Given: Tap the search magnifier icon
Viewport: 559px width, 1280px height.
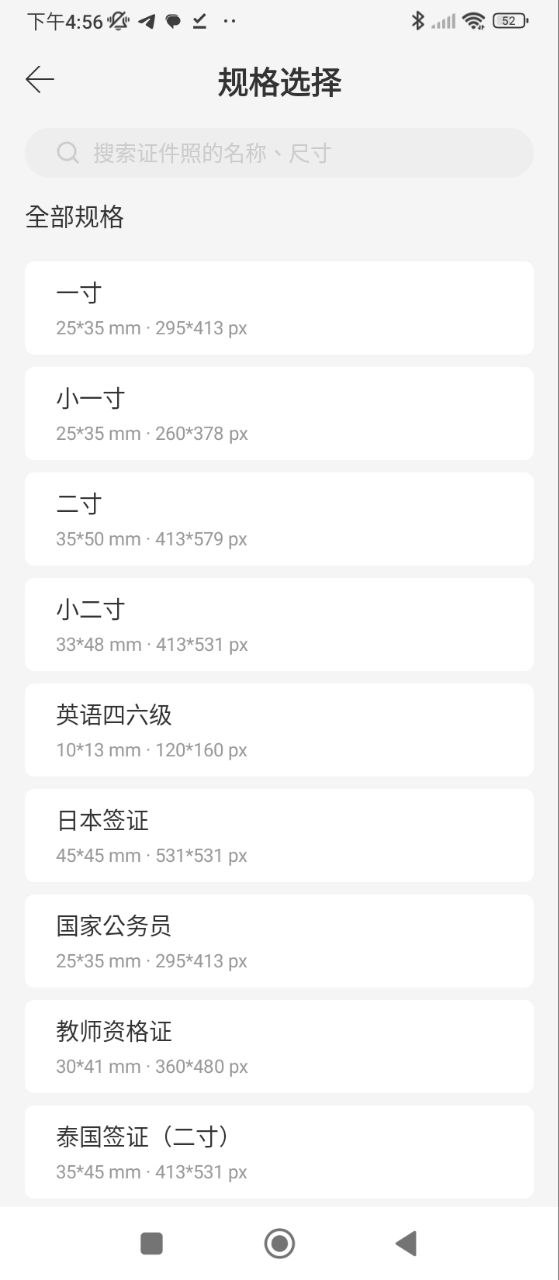Looking at the screenshot, I should tap(68, 153).
